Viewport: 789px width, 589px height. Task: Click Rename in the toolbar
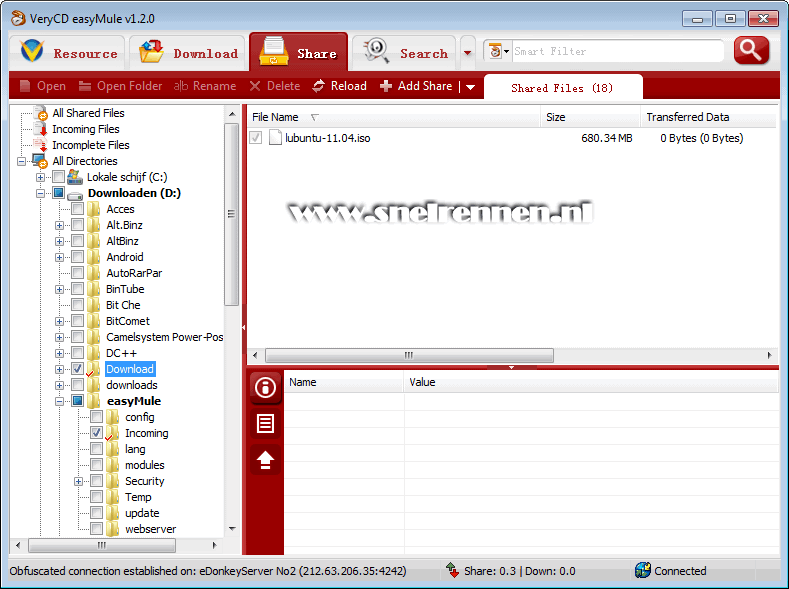click(205, 86)
